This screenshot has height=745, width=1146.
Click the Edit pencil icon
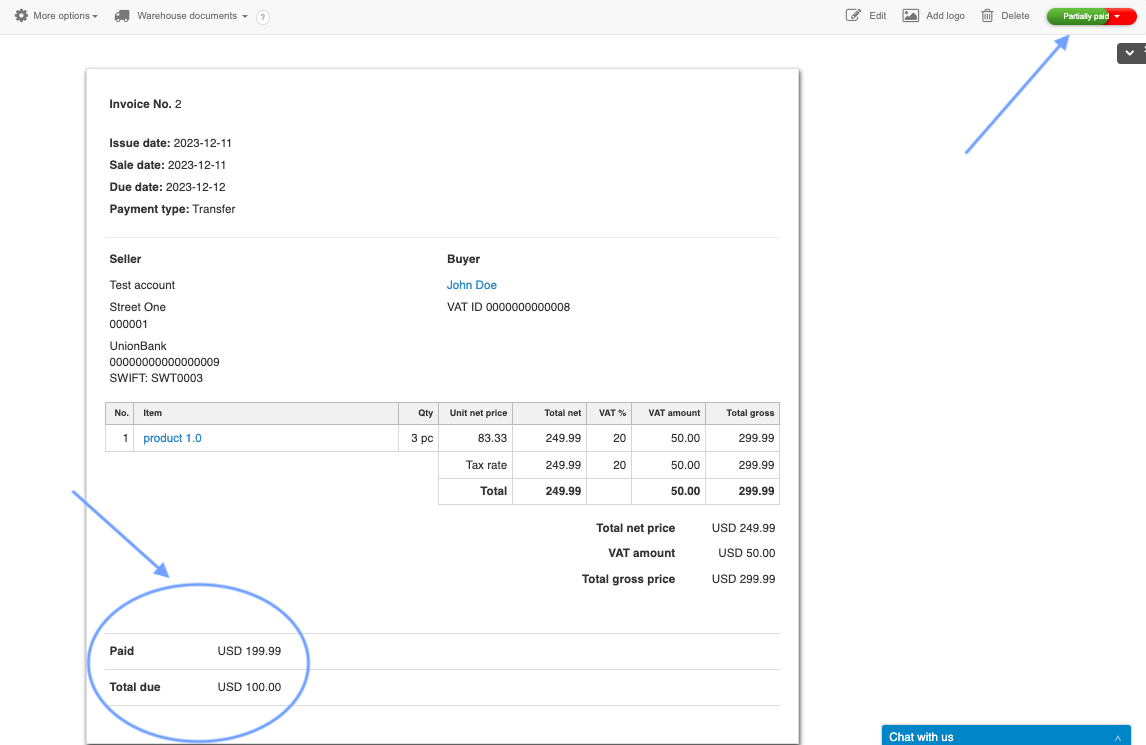[853, 16]
